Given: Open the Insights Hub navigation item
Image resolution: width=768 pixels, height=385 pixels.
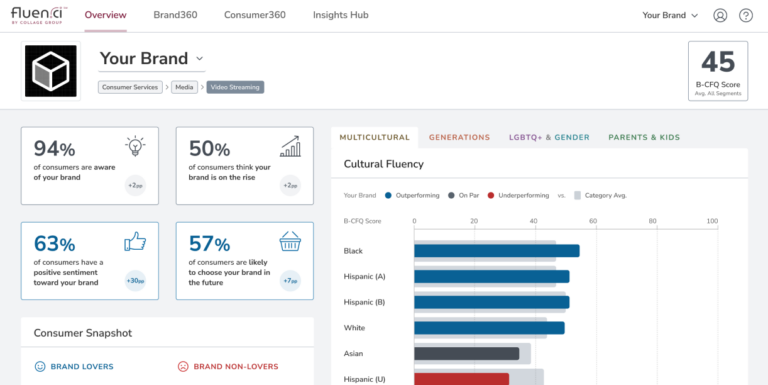Looking at the screenshot, I should 340,15.
